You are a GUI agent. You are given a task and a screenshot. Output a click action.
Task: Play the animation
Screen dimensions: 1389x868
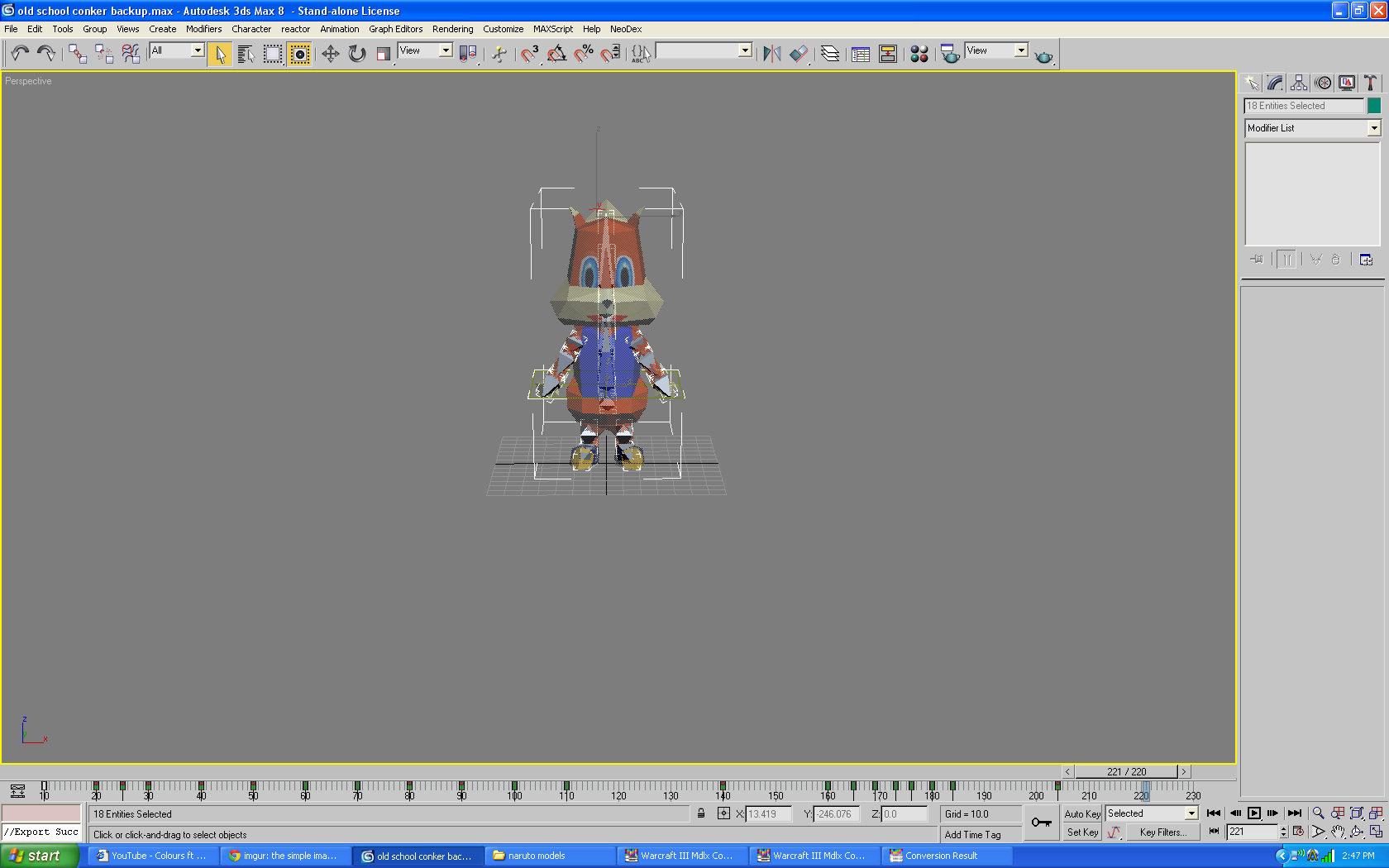(1253, 813)
